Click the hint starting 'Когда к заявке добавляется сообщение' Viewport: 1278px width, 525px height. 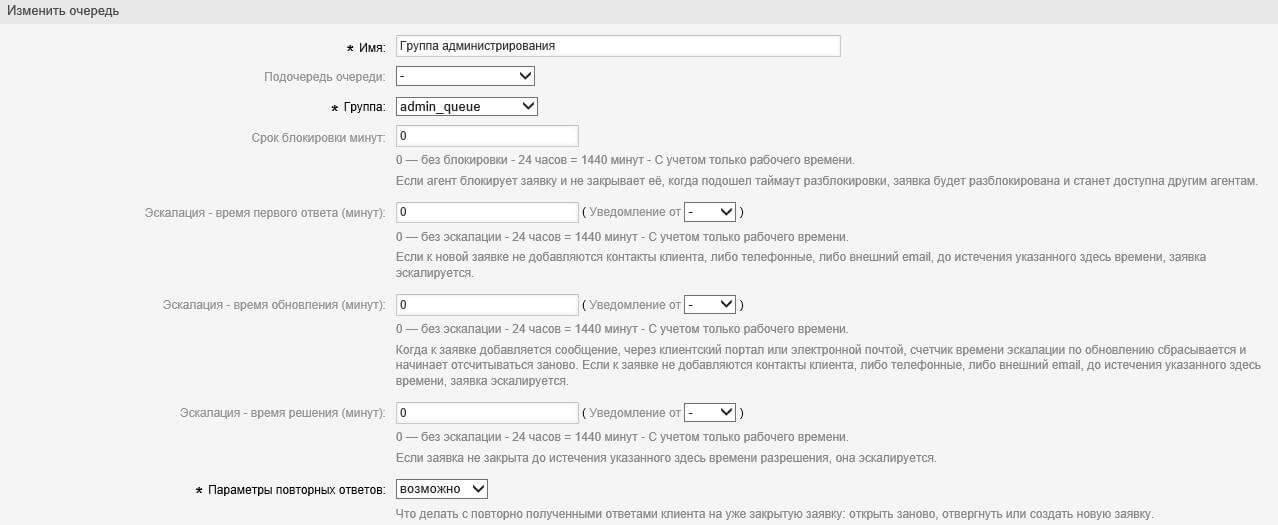(x=826, y=366)
